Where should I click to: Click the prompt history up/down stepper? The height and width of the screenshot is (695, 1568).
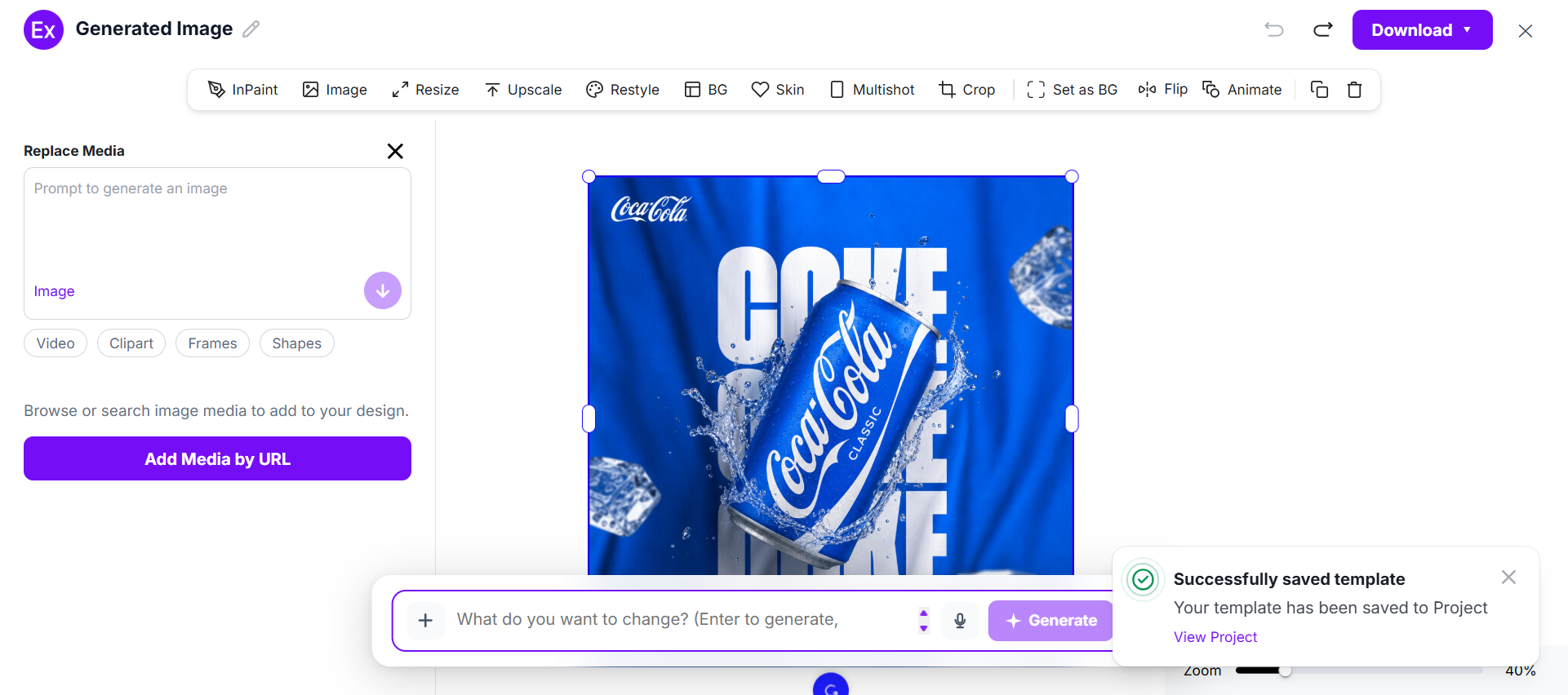coord(924,621)
